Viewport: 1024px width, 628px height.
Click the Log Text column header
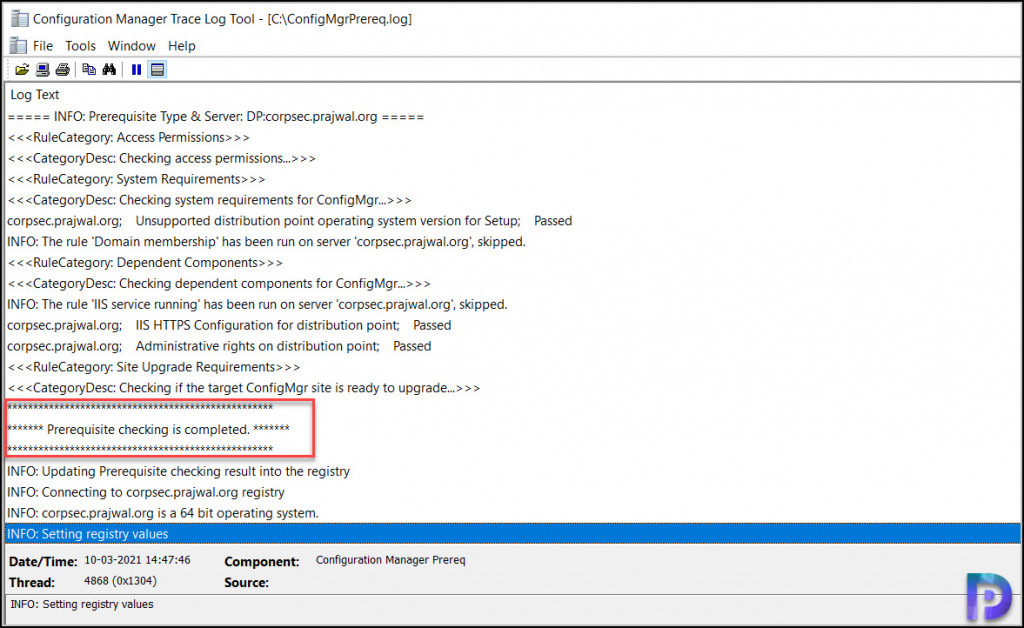click(x=35, y=95)
